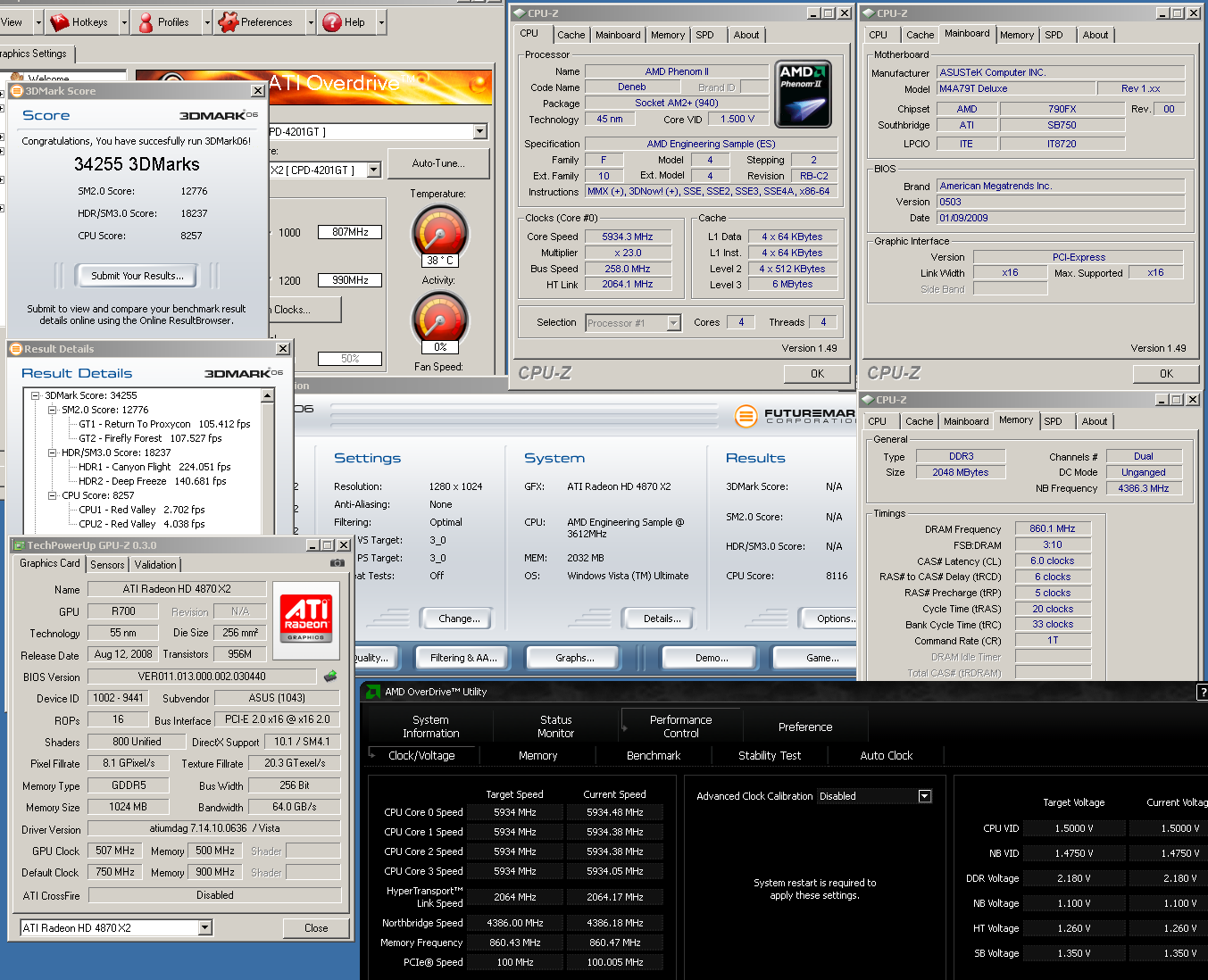Click the Temperature gauge dial
The image size is (1208, 980).
tap(439, 232)
